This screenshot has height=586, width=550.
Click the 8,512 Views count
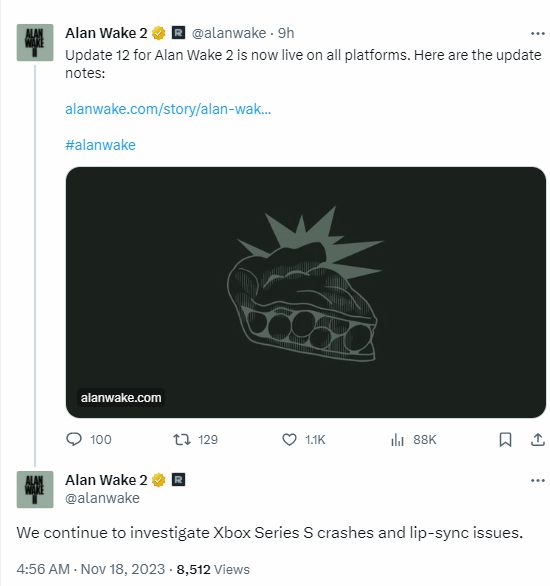click(x=213, y=569)
